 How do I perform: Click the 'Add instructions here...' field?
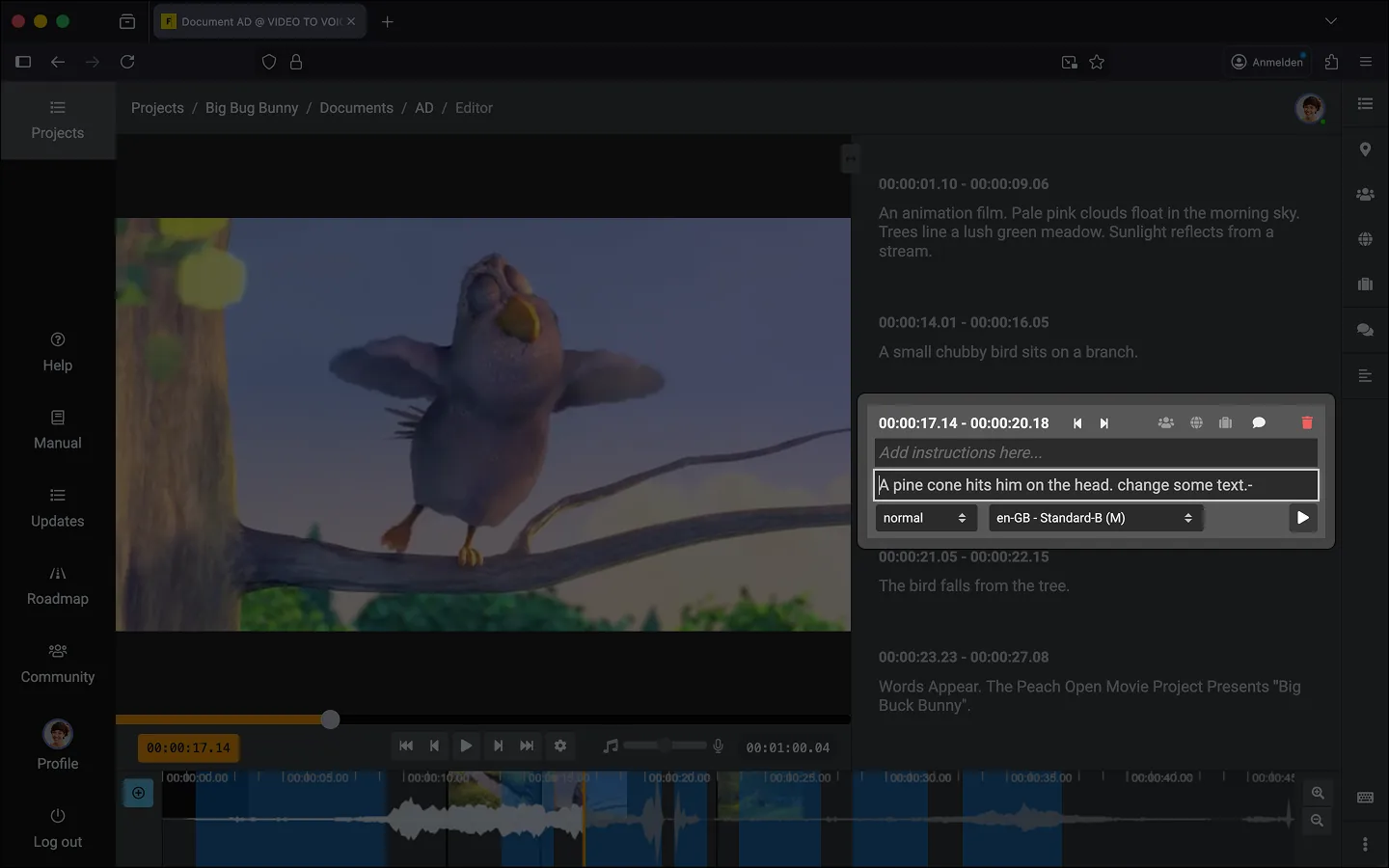tap(1095, 452)
